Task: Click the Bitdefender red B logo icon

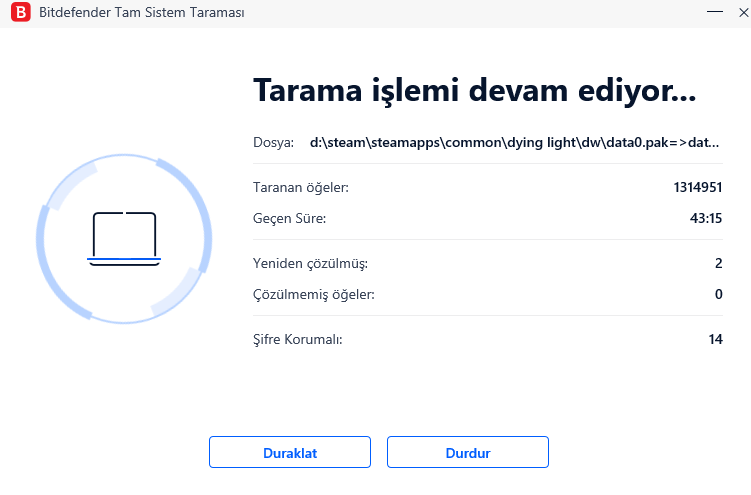Action: coord(21,12)
